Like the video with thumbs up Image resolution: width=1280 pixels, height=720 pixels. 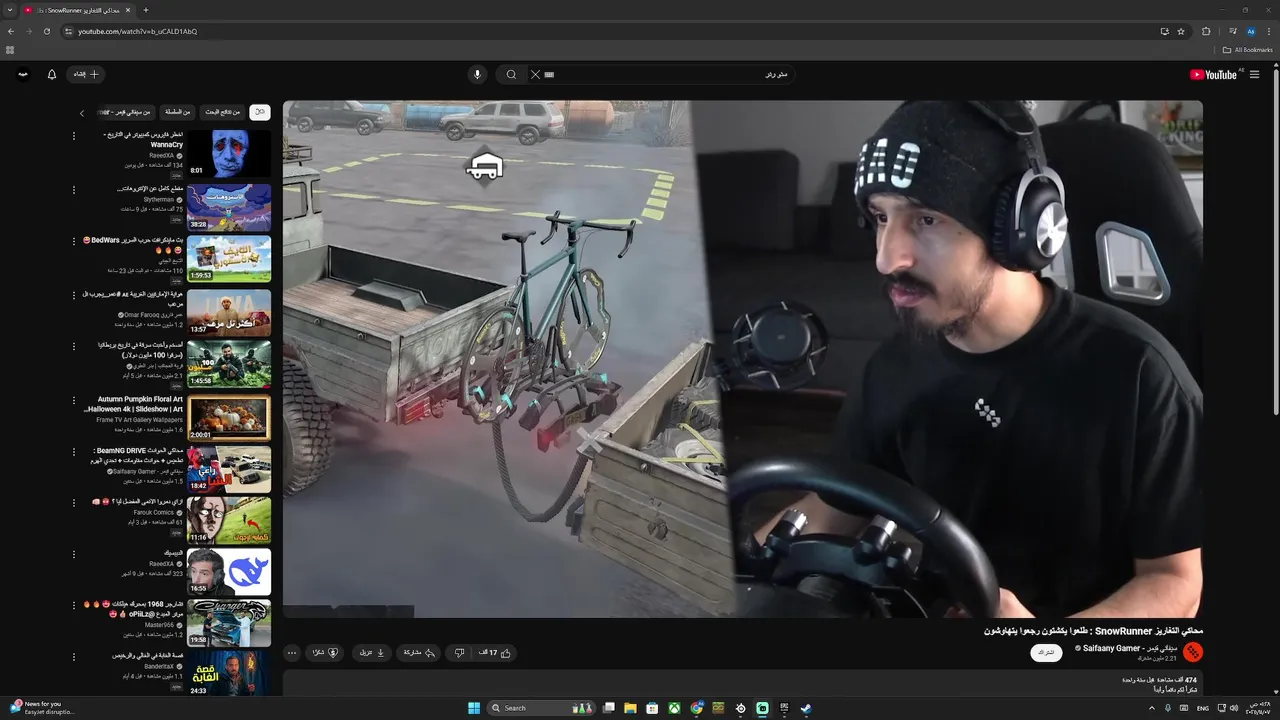coord(494,652)
